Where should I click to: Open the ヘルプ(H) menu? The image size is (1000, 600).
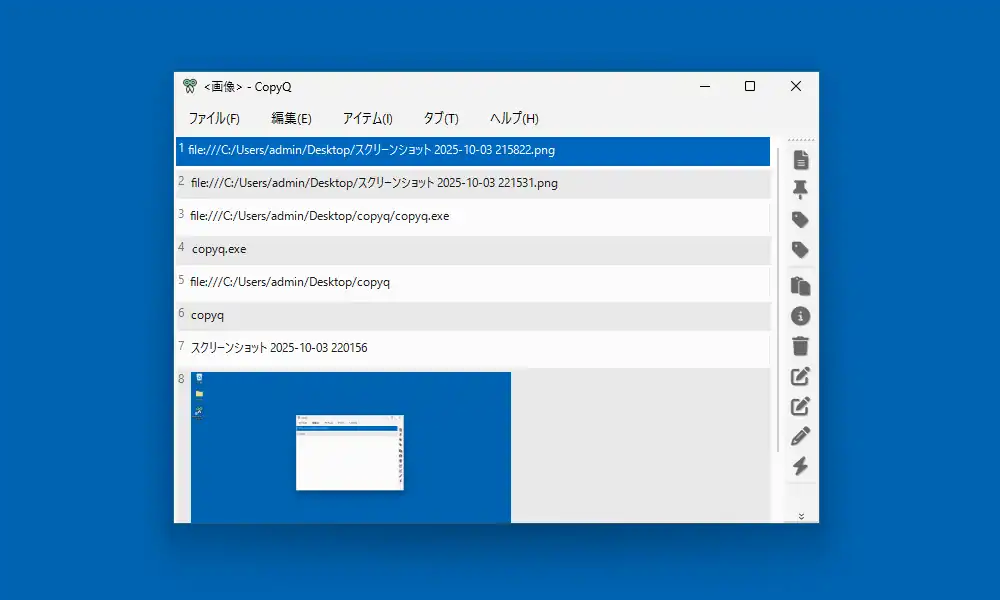(x=514, y=118)
